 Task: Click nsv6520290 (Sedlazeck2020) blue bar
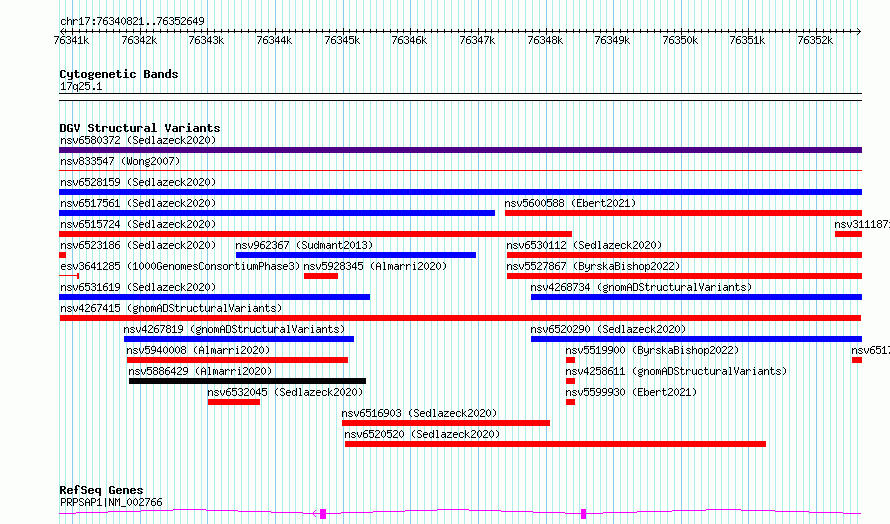696,339
